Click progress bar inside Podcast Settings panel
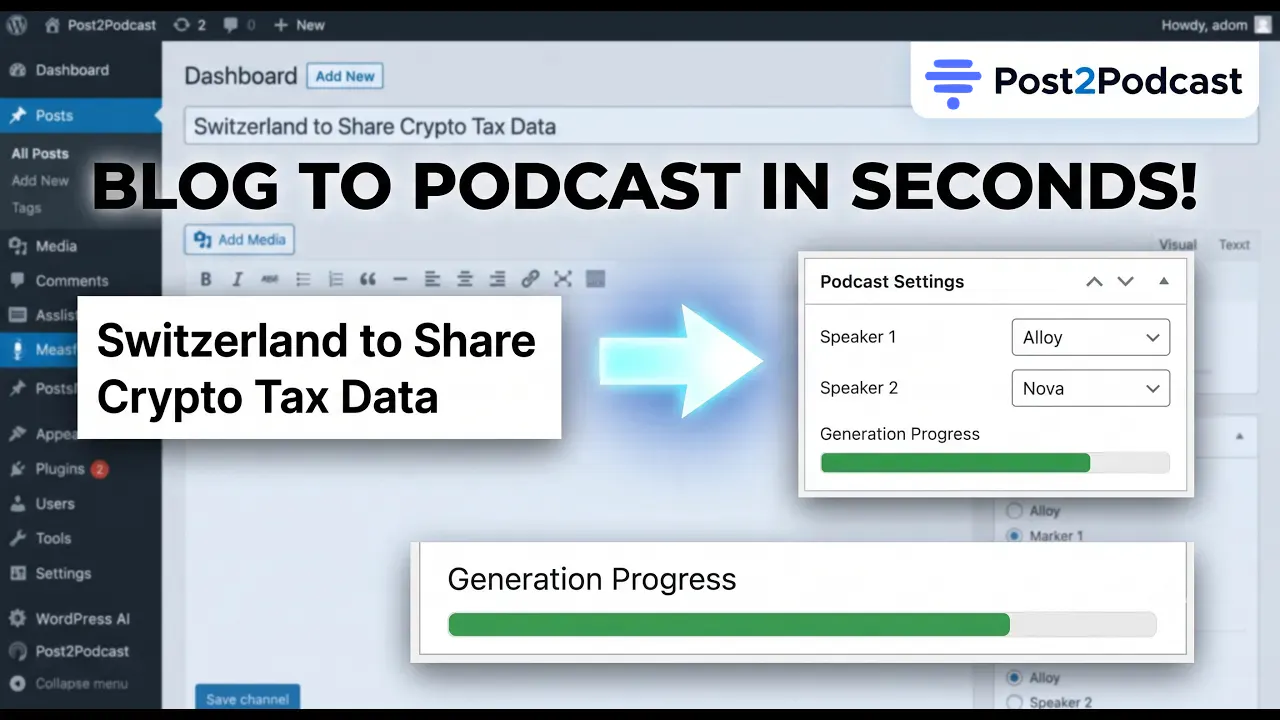Image resolution: width=1280 pixels, height=720 pixels. (x=995, y=463)
